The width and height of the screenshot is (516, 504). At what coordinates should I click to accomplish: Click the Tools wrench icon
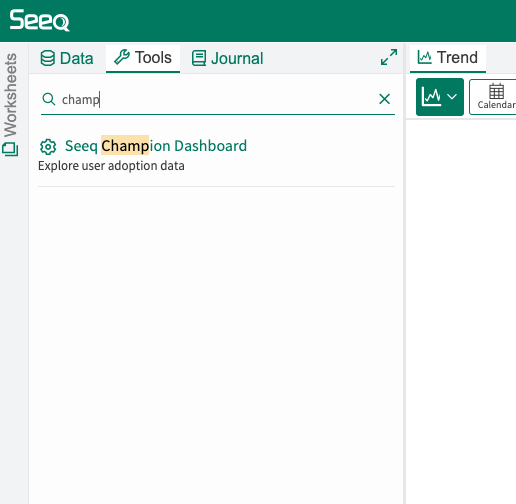click(x=122, y=57)
